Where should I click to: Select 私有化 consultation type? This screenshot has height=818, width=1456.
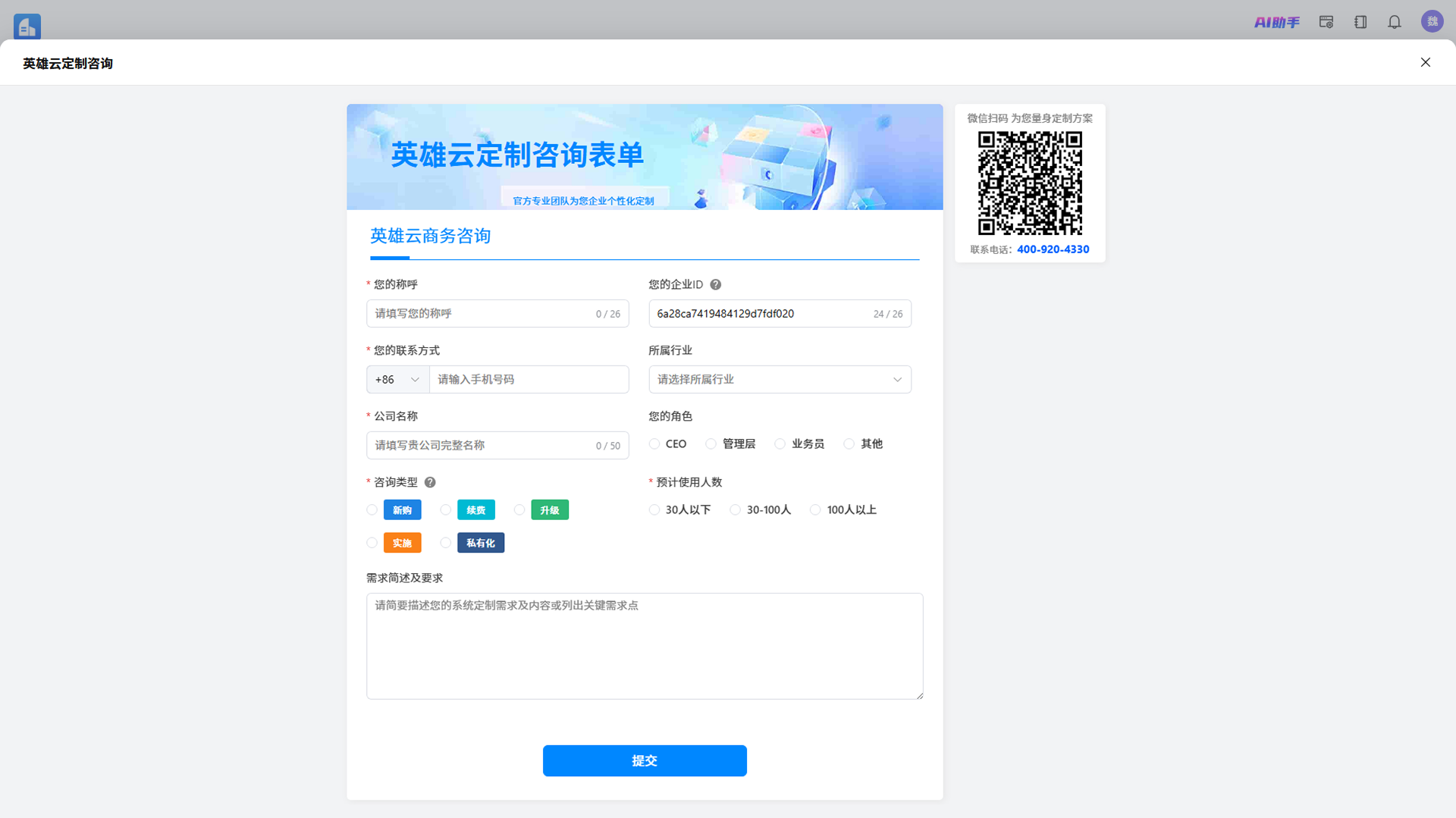[446, 543]
